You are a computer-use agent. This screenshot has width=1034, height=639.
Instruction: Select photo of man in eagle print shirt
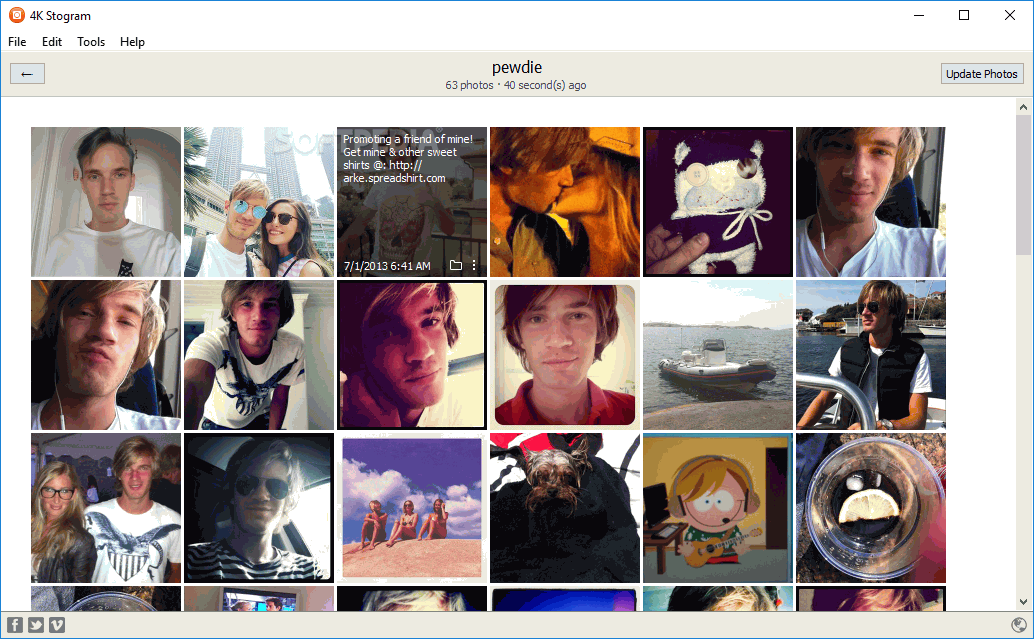coord(258,355)
